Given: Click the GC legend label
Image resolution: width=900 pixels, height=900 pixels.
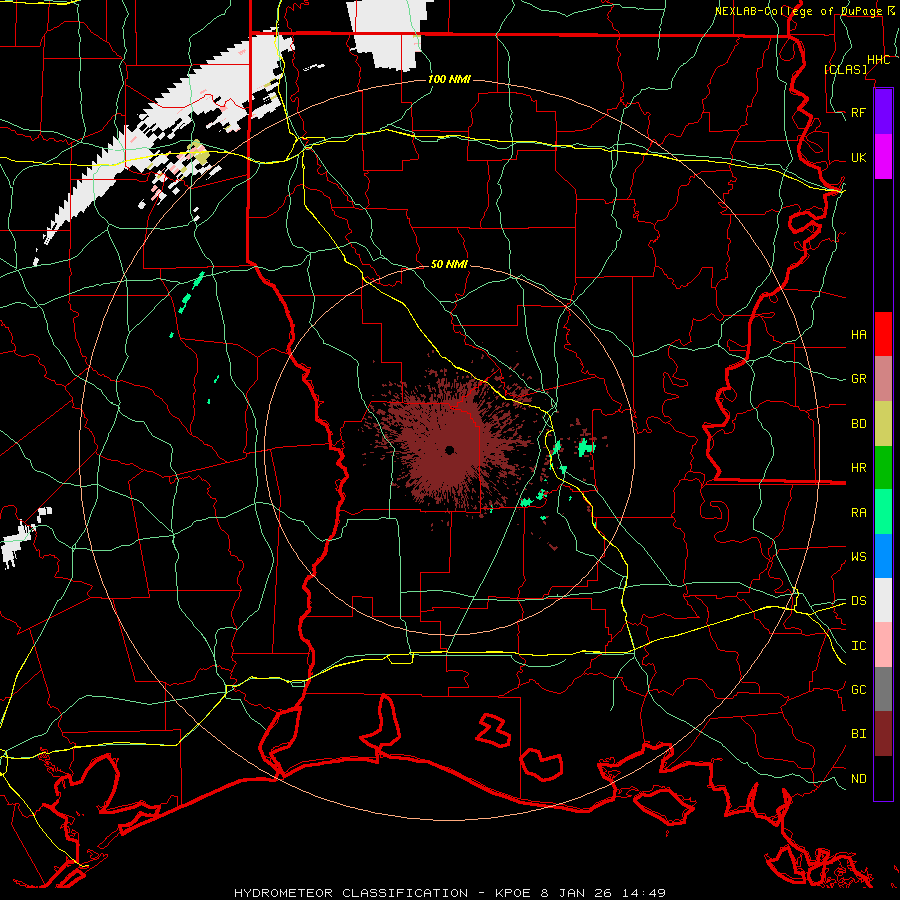Looking at the screenshot, I should click(858, 689).
